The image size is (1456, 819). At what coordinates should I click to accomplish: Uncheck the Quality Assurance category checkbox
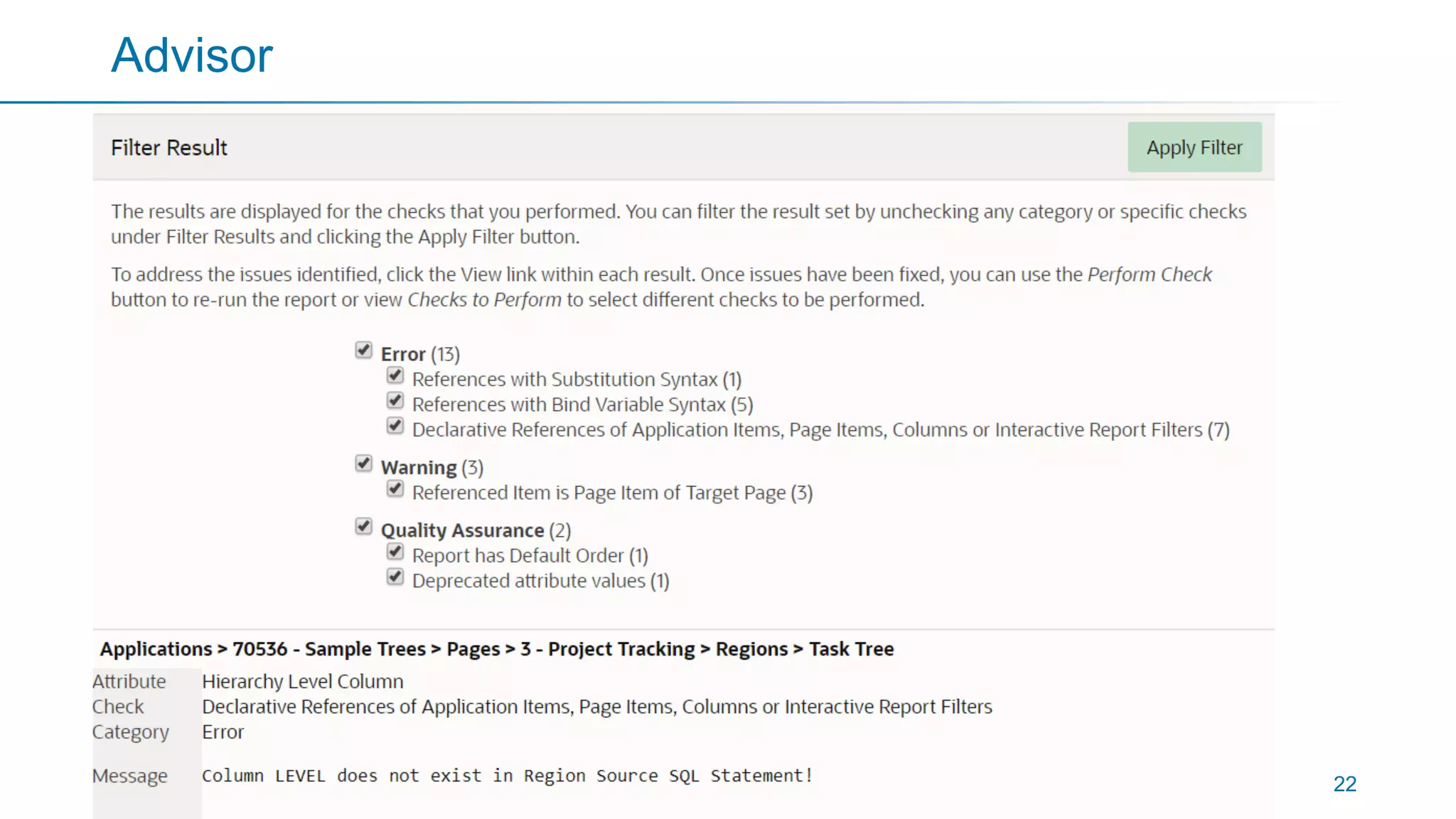coord(363,526)
